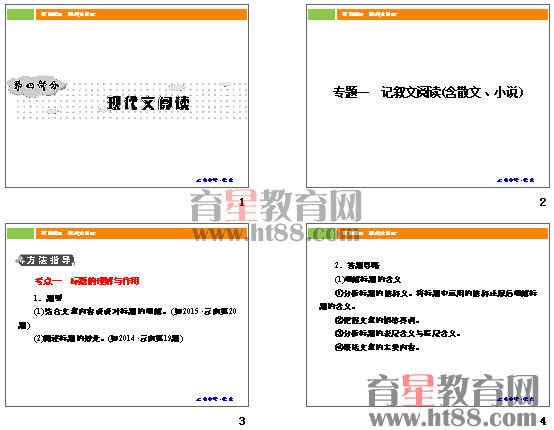Click the red "考点一" heading on slide 3

coord(87,281)
